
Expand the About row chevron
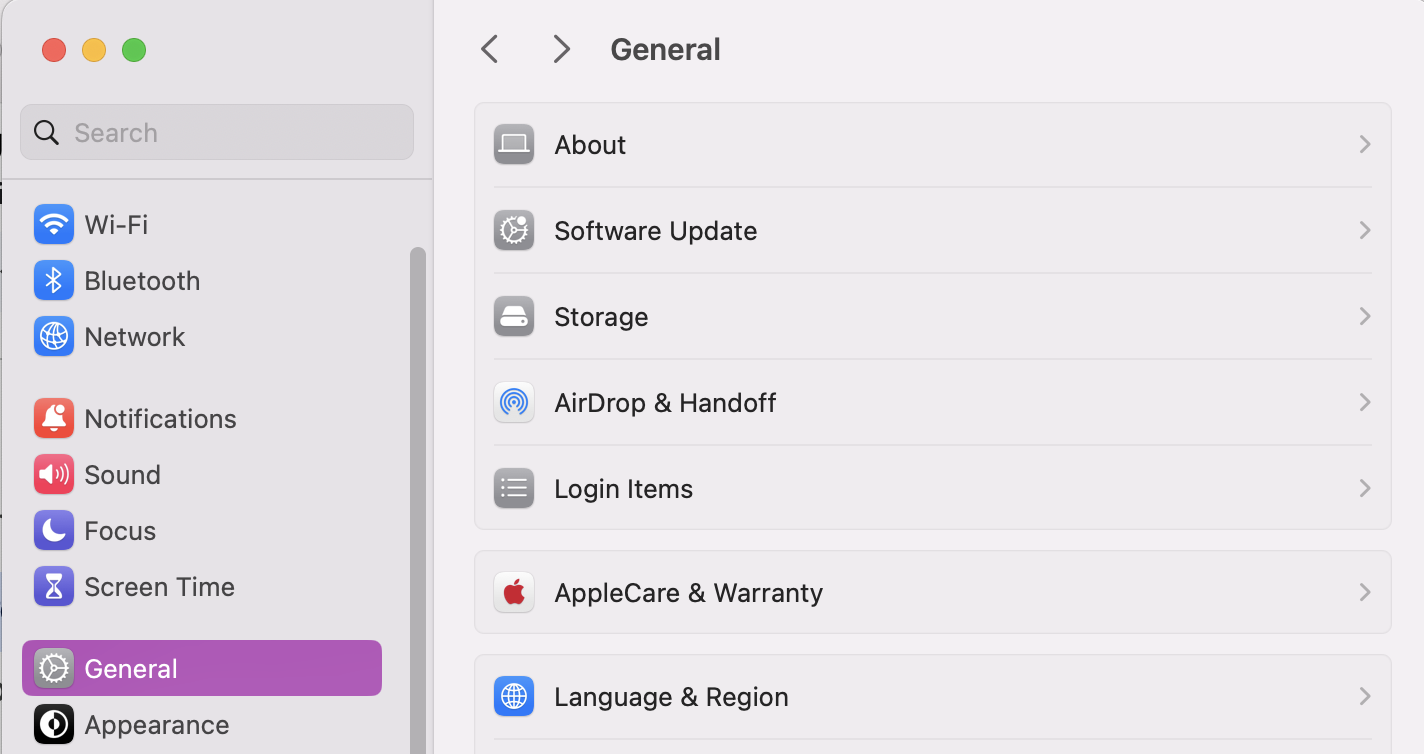(x=1364, y=144)
